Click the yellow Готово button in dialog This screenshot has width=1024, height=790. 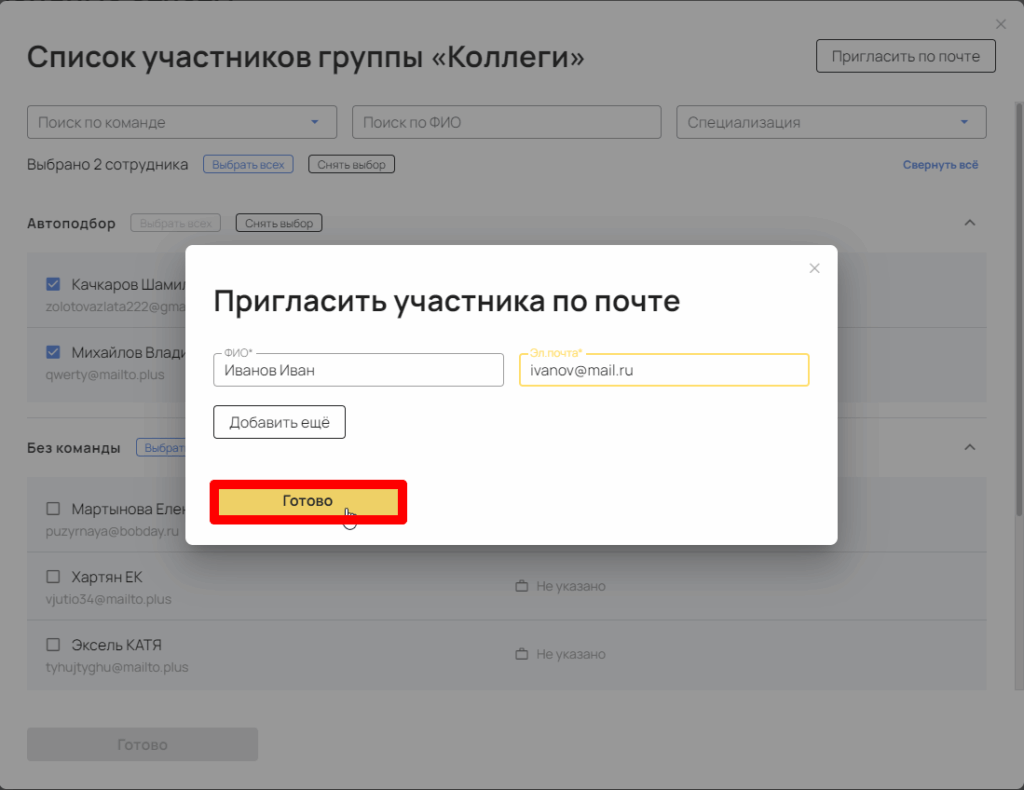pyautogui.click(x=308, y=501)
